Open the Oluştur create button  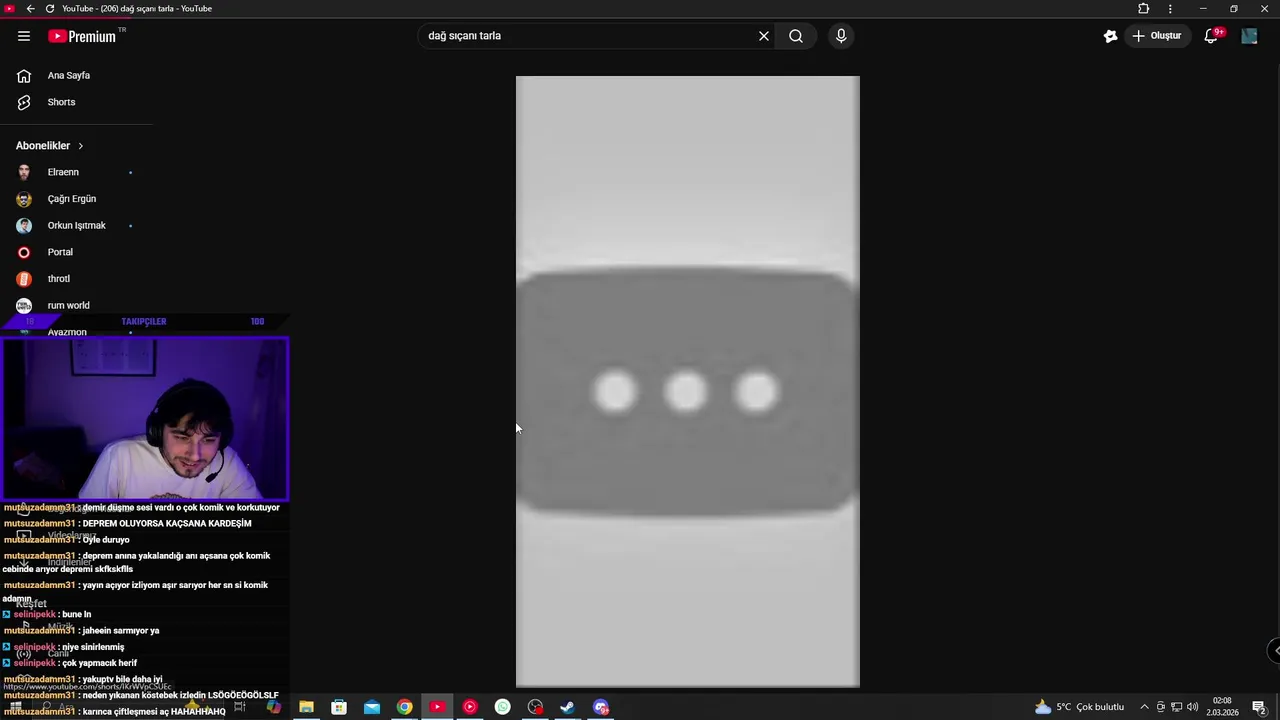pyautogui.click(x=1157, y=36)
